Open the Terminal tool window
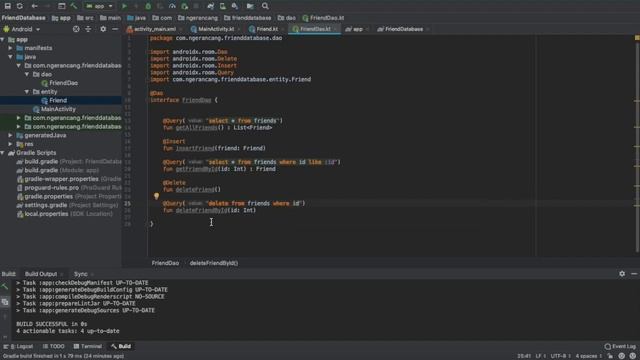 [88, 346]
